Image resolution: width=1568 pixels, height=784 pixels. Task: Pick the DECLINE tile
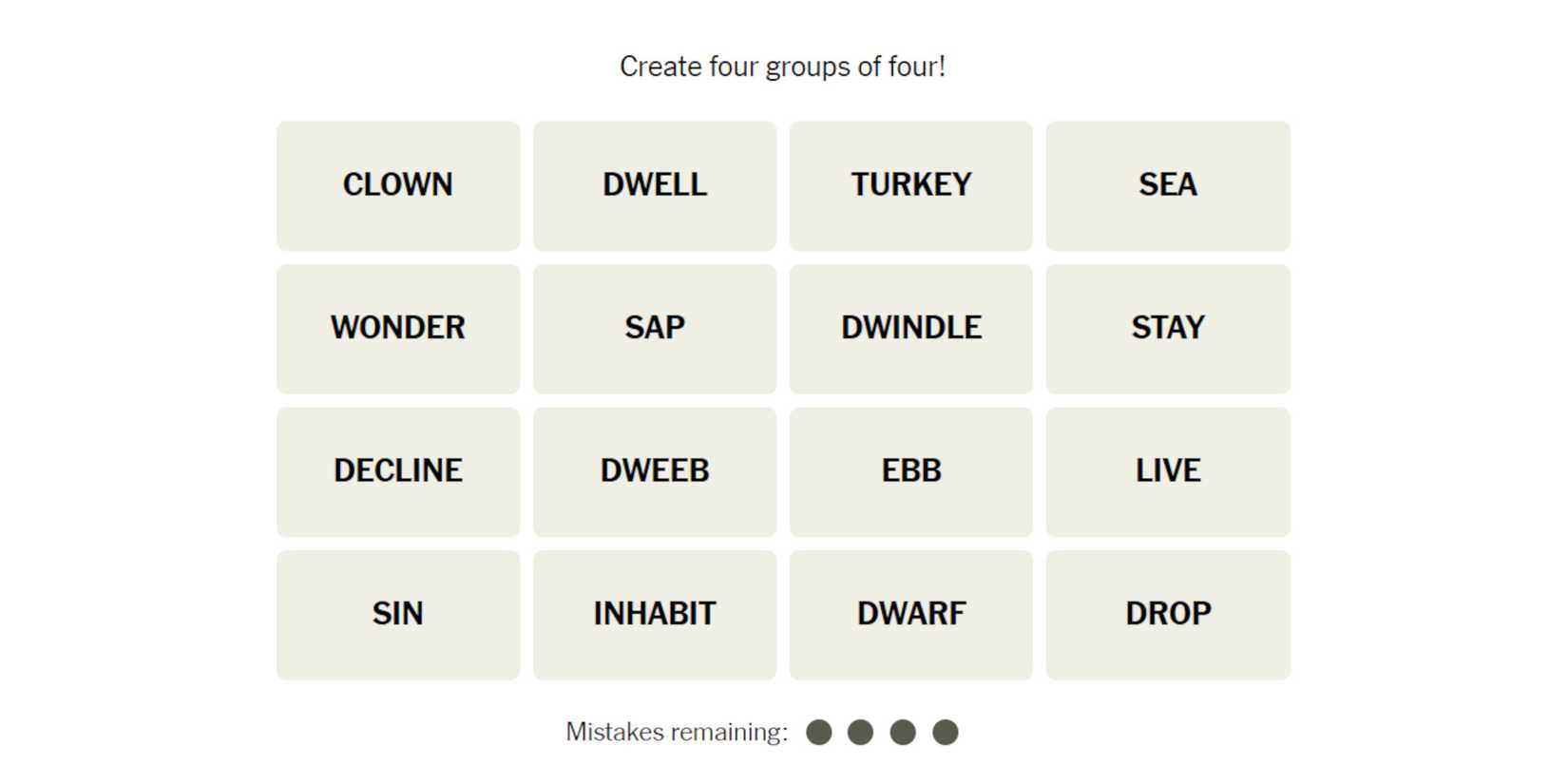point(398,471)
